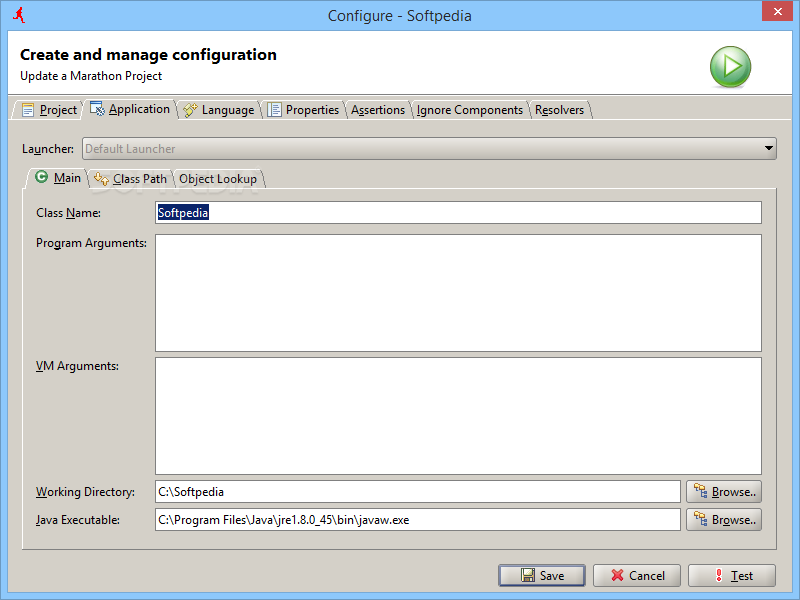
Task: Click folder tree icon beside Java Executable Browse
Action: [x=701, y=519]
